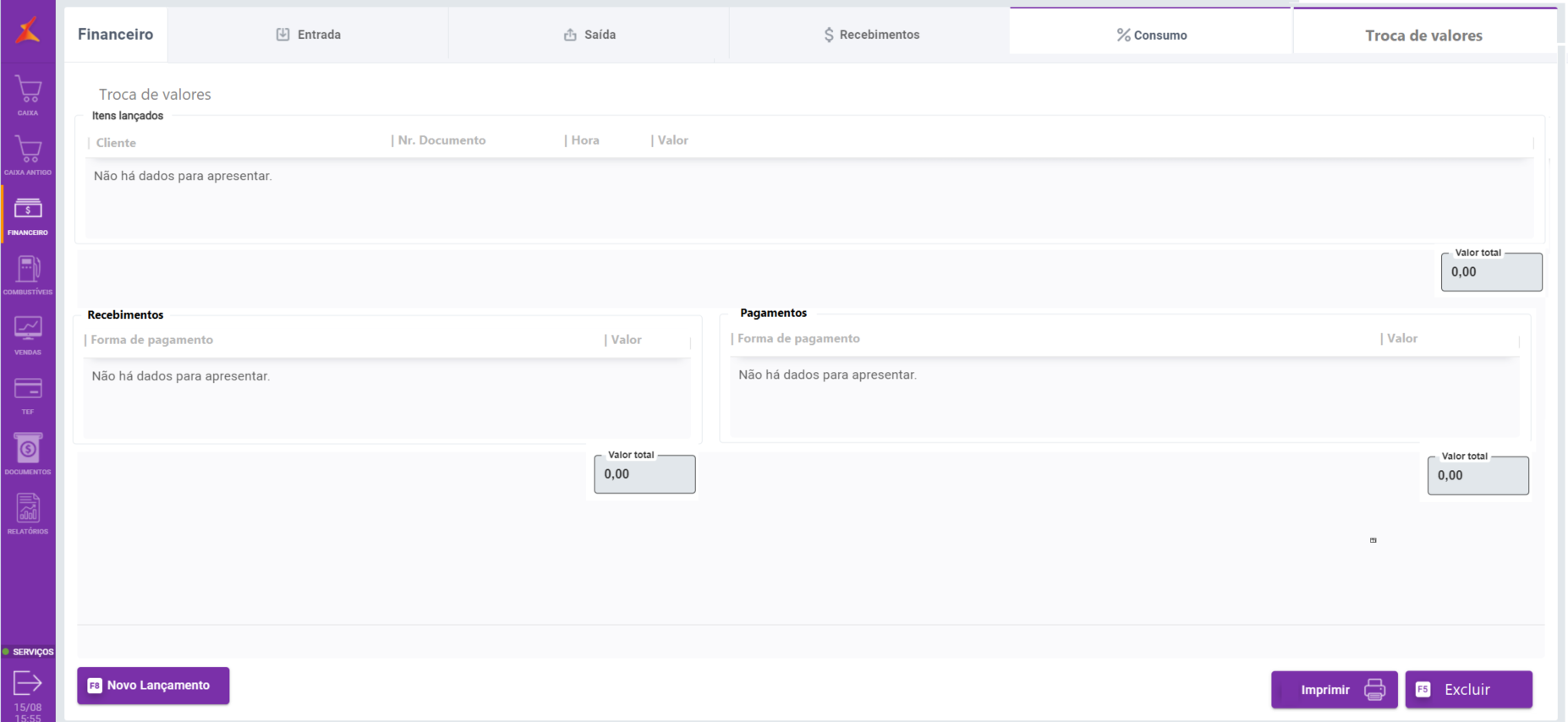Click the Financeiro header tab
The height and width of the screenshot is (722, 1568).
pos(116,35)
